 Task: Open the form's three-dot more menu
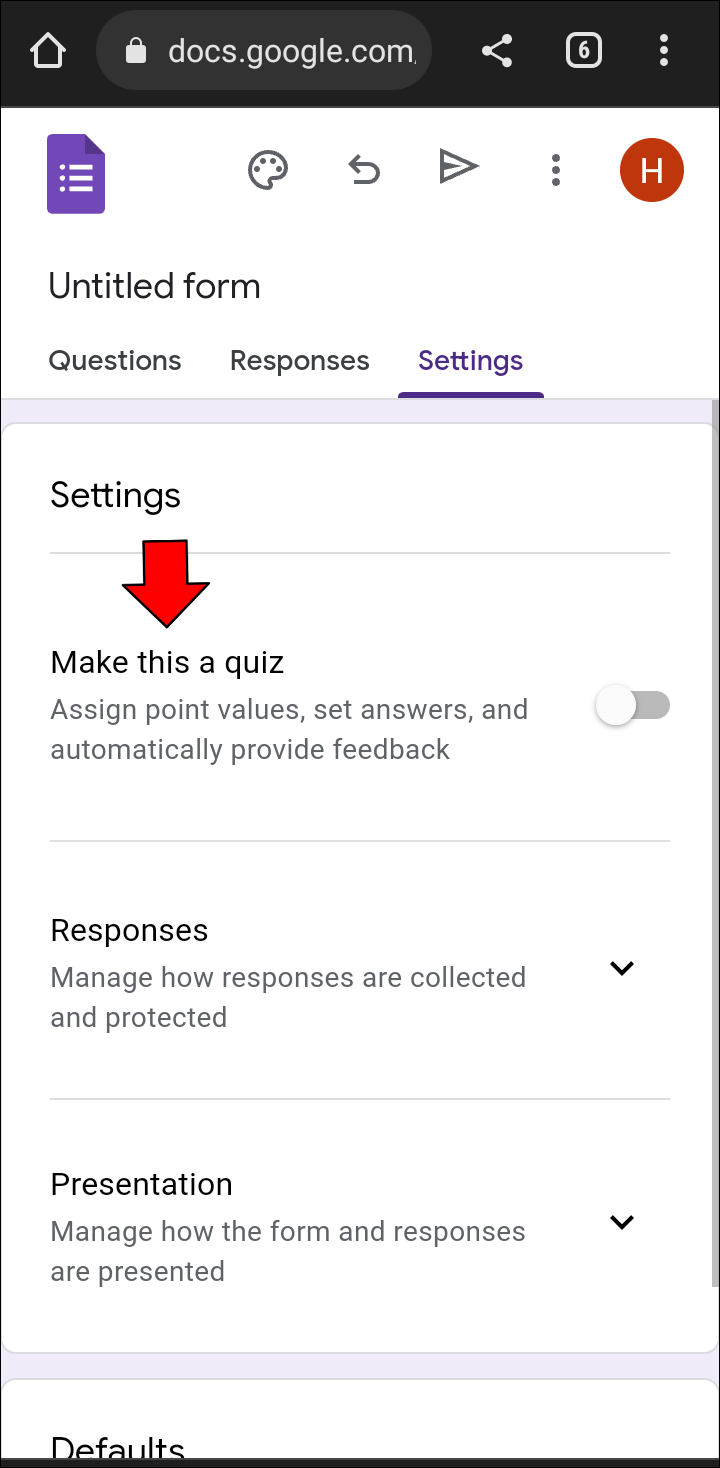point(556,170)
